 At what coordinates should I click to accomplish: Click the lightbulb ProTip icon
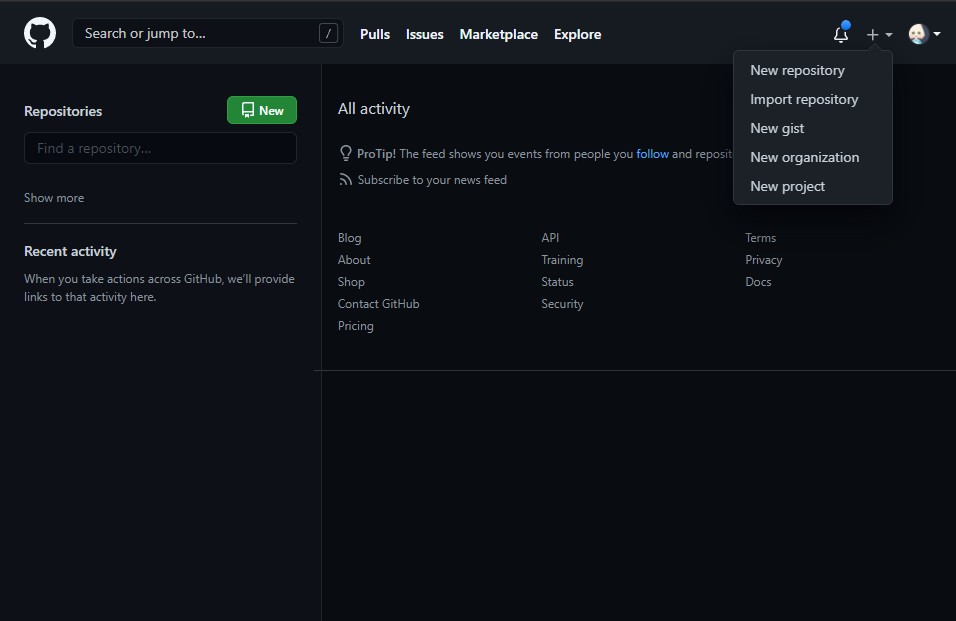click(x=346, y=154)
